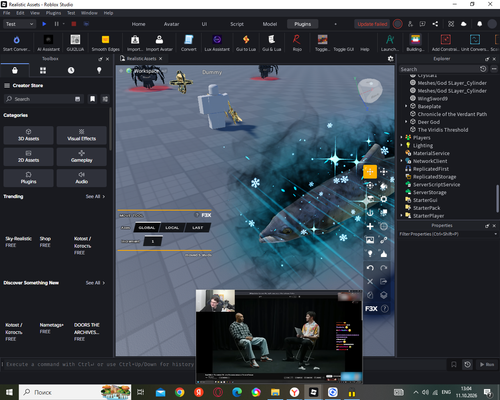The height and width of the screenshot is (400, 500).
Task: Start the Start Conver... plugin with flame icon
Action: (16, 43)
